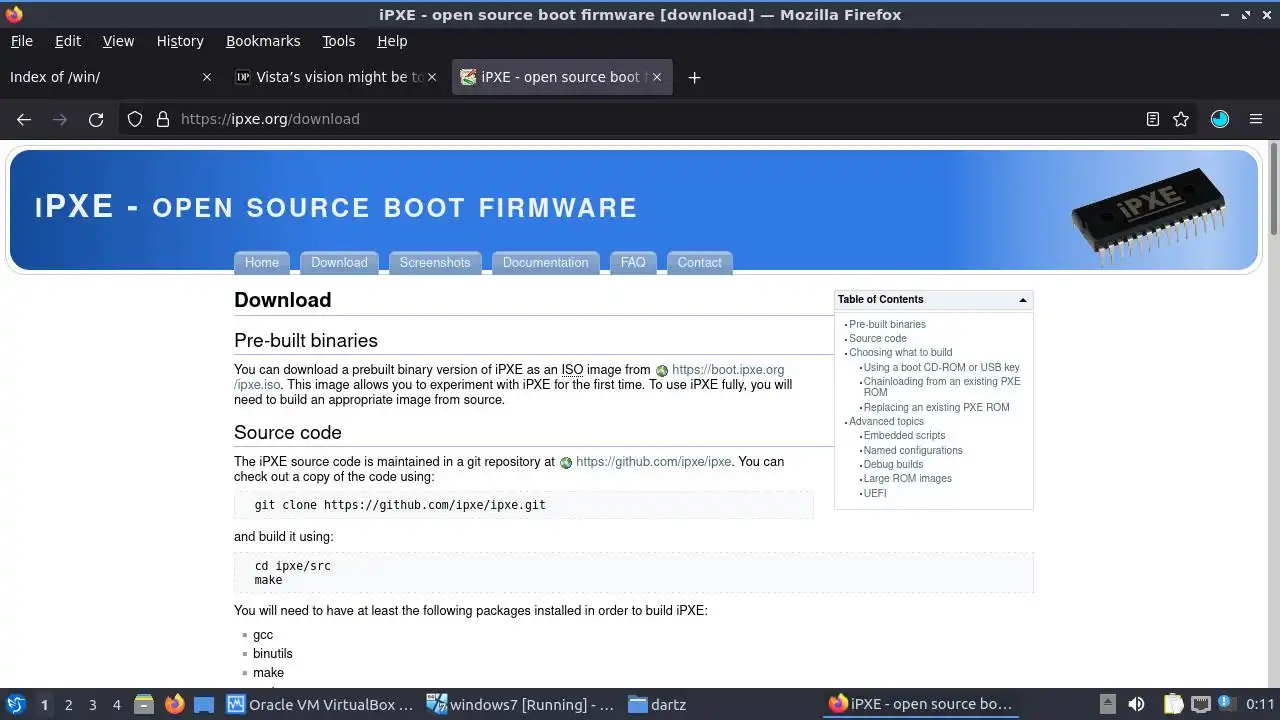Open the Bookmarks menu
Viewport: 1280px width, 720px height.
click(x=263, y=41)
